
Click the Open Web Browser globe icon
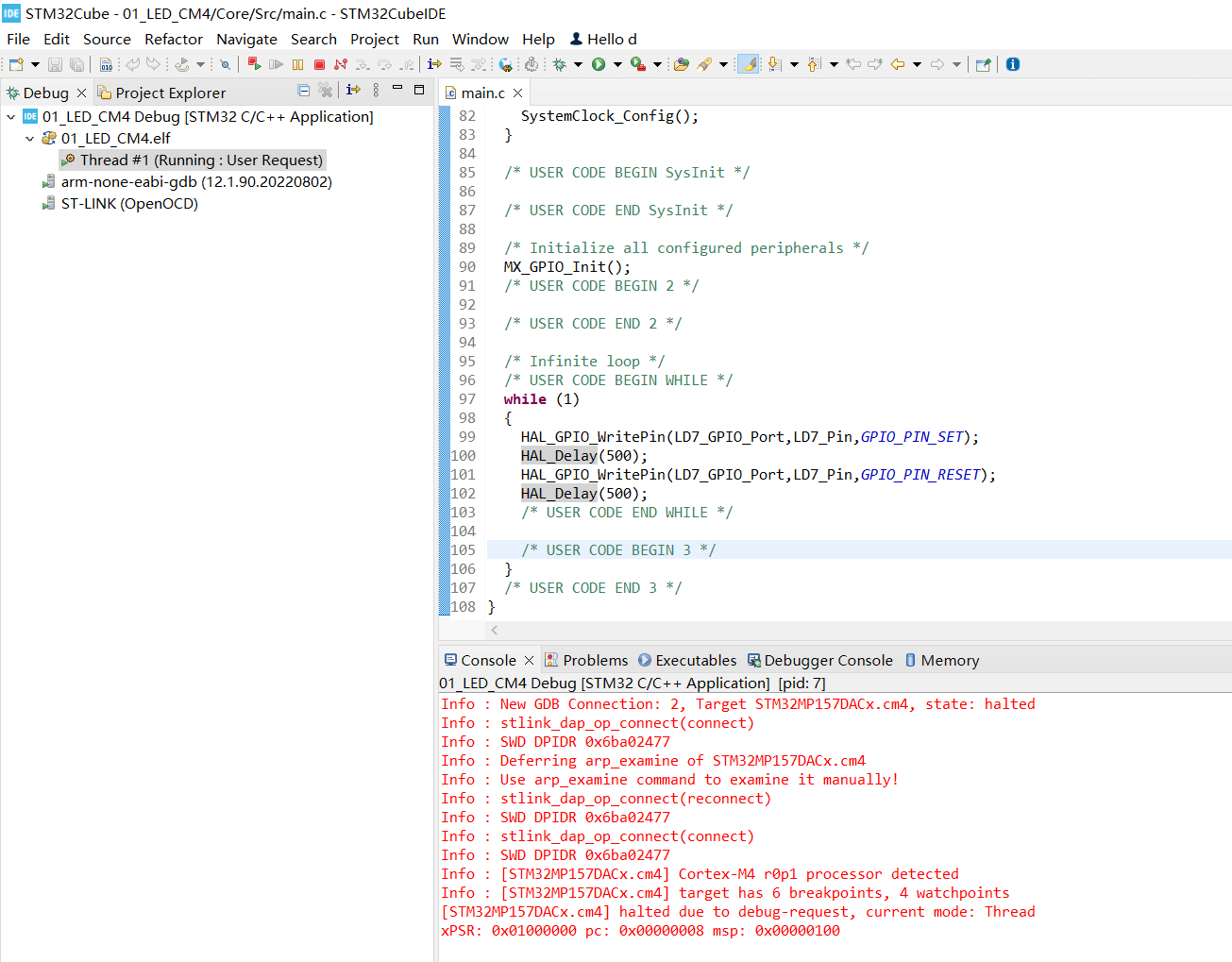[506, 64]
